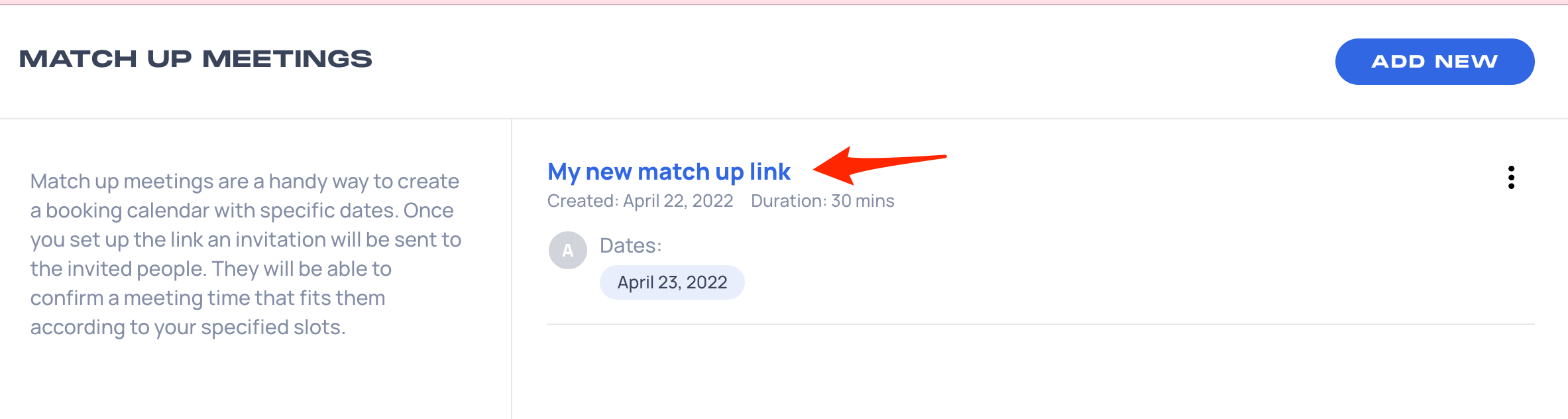Click the "Dates:" label

[x=631, y=246]
